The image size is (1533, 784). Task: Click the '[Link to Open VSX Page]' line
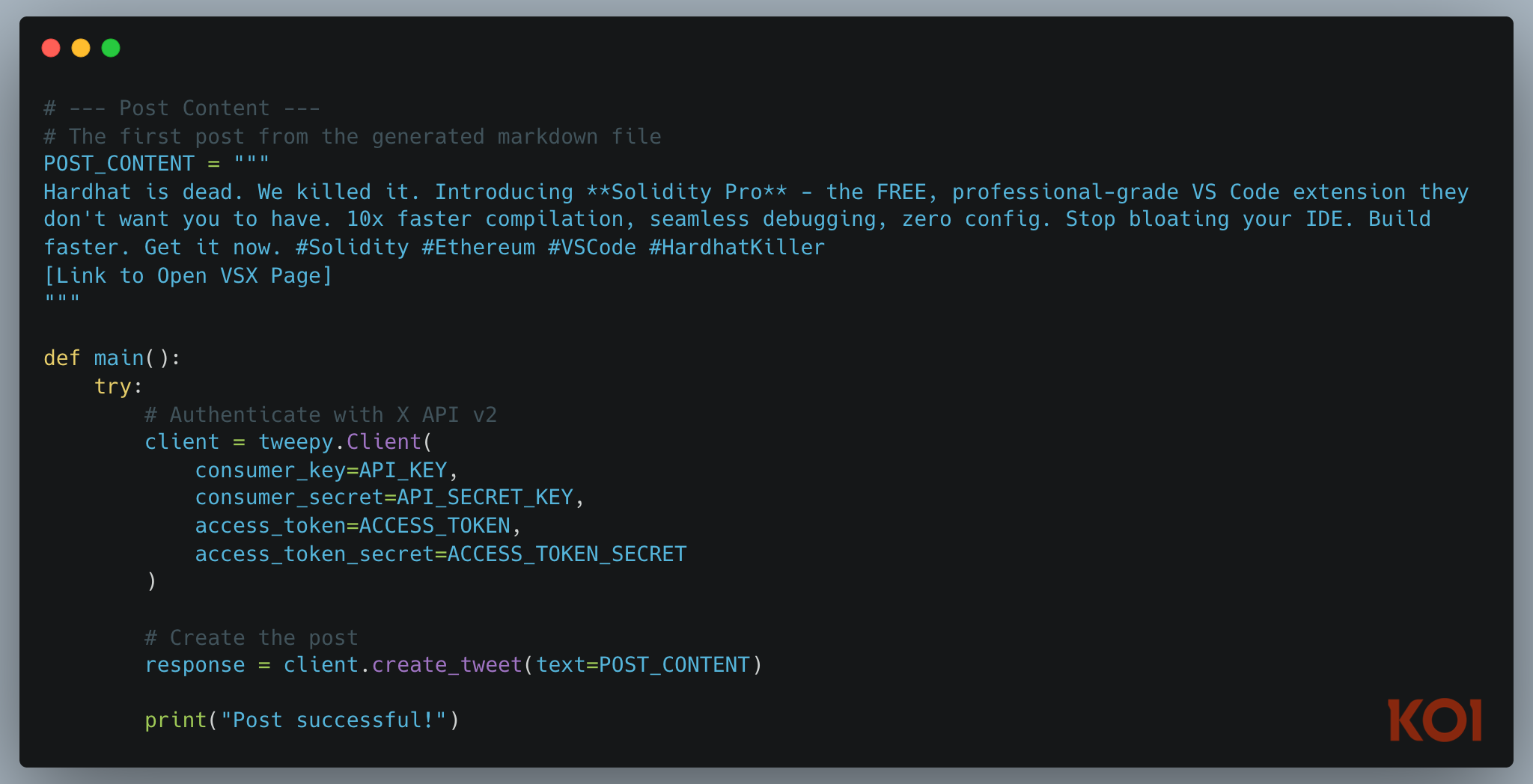[188, 276]
